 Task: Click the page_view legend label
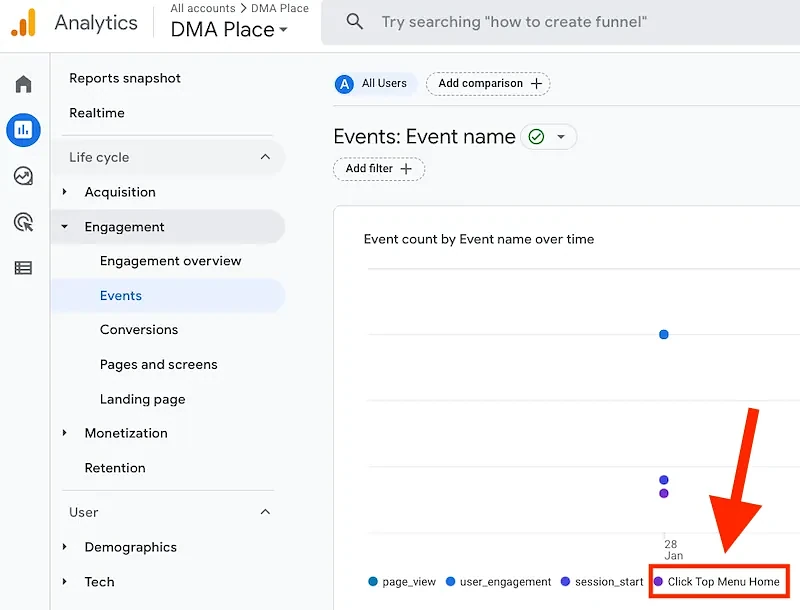click(x=409, y=582)
